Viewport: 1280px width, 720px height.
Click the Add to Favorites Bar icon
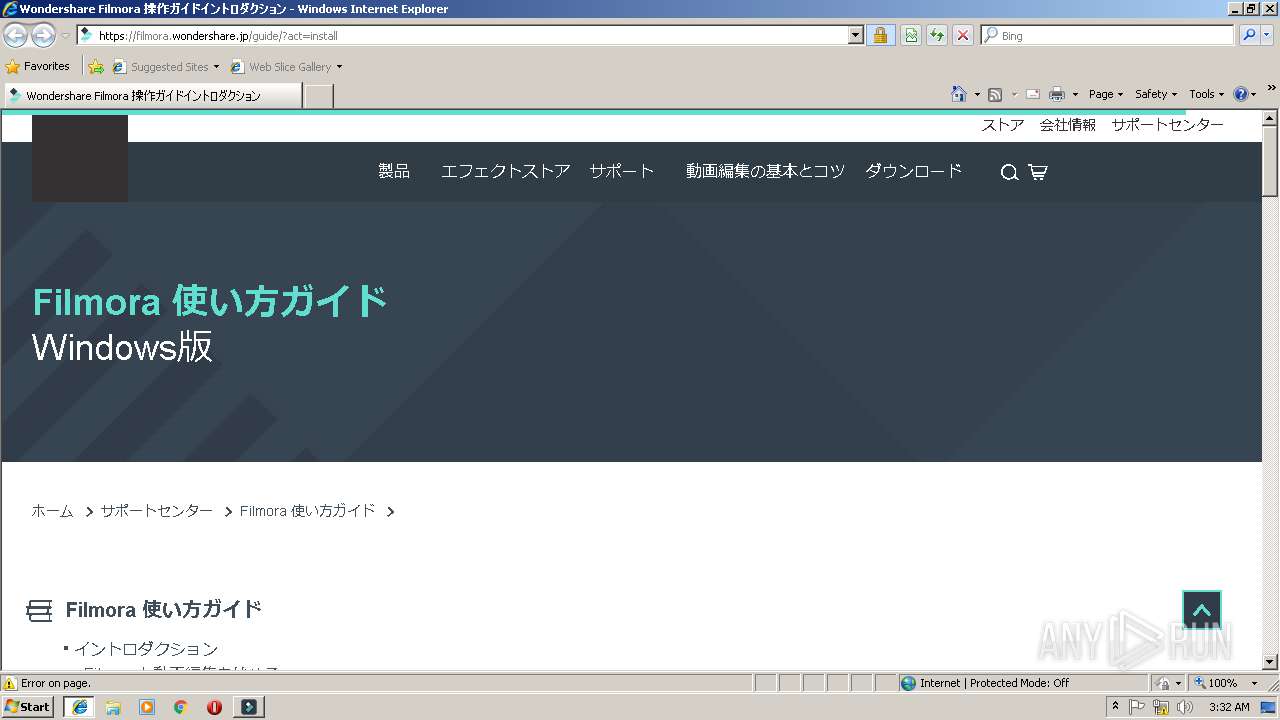coord(96,67)
